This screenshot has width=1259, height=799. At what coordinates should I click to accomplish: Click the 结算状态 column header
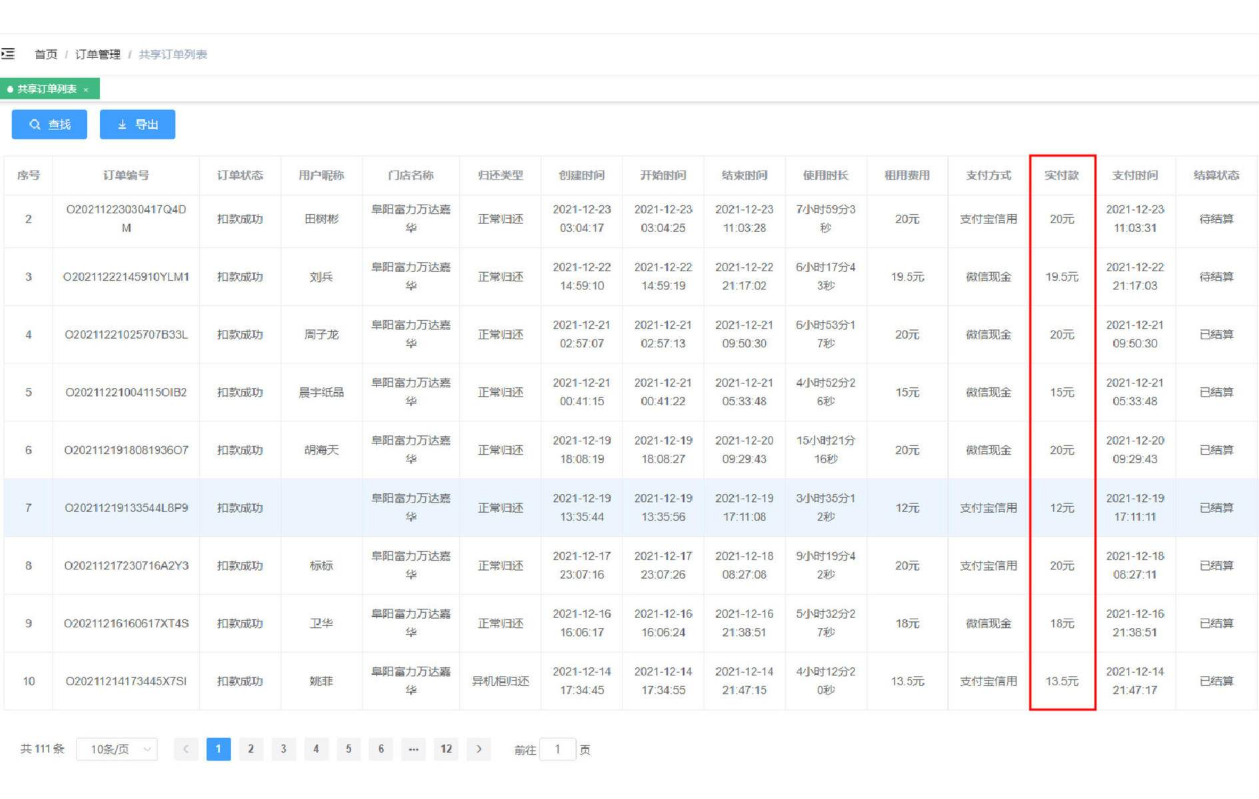pyautogui.click(x=1217, y=175)
